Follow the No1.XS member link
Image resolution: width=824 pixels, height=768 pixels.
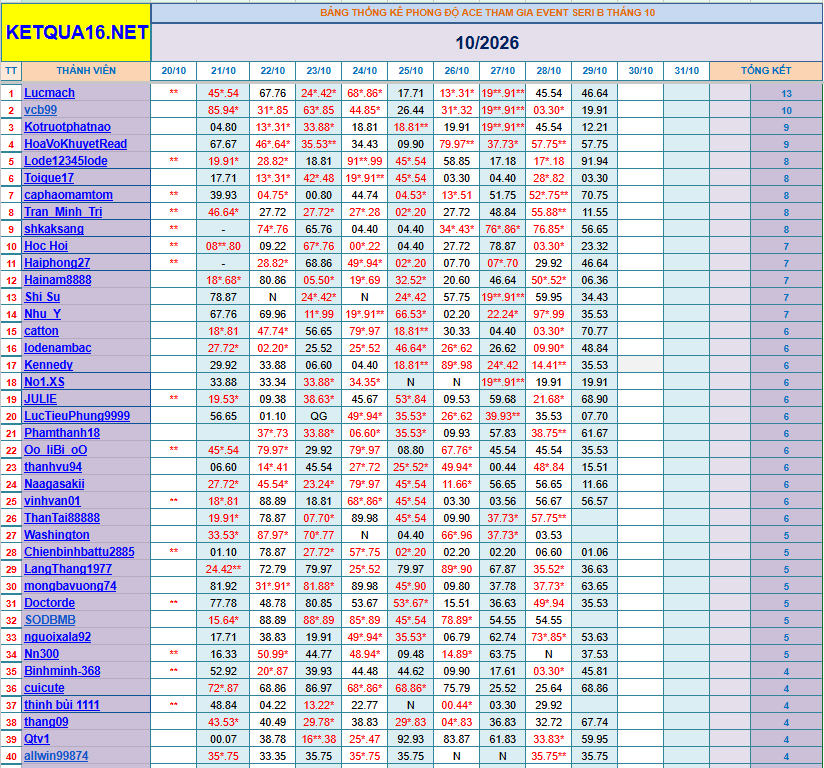coord(44,382)
